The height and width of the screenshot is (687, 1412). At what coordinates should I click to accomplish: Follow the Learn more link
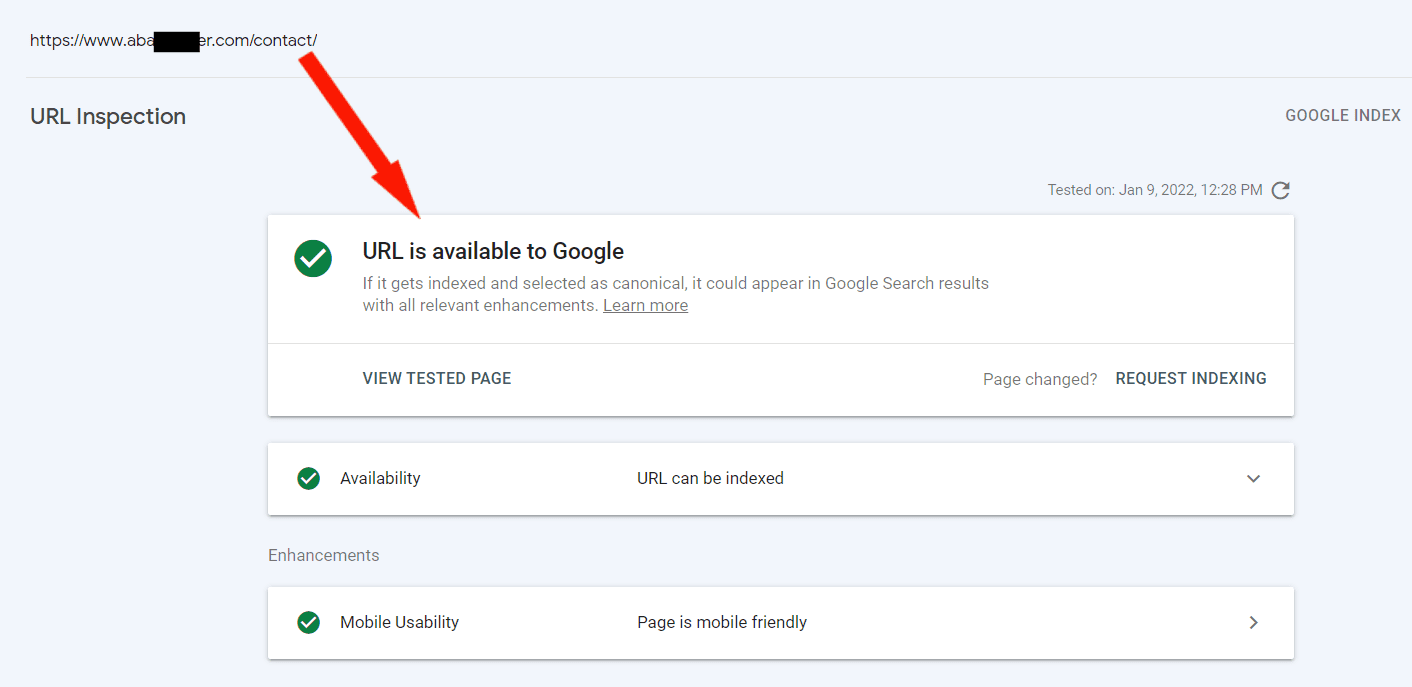click(645, 305)
